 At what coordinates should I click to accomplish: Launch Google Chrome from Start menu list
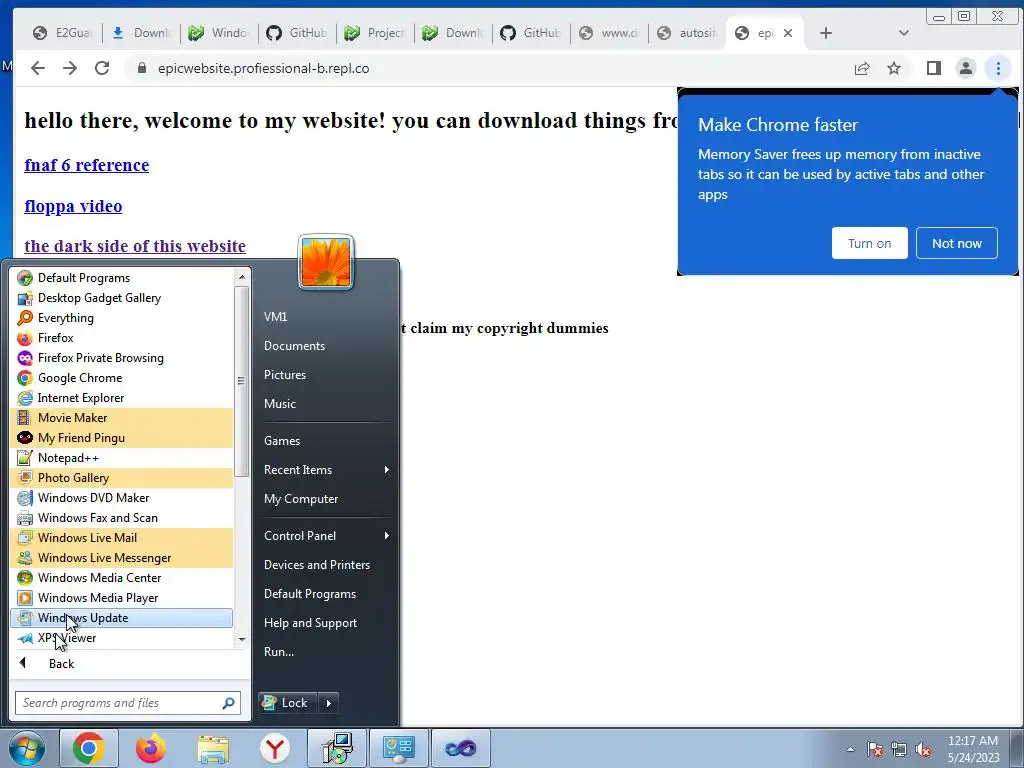(x=121, y=377)
